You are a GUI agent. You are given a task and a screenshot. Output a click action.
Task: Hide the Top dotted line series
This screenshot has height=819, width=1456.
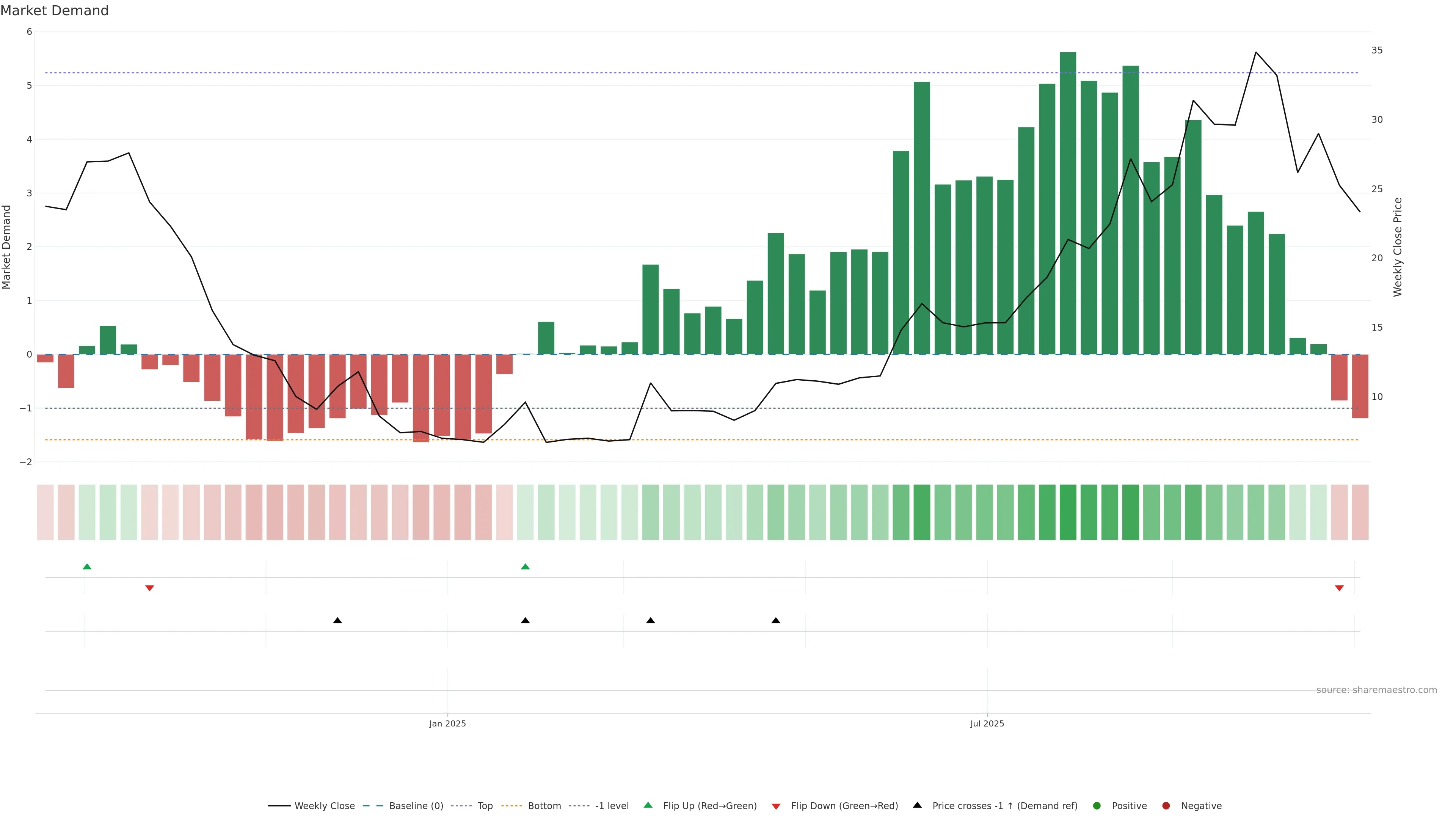tap(485, 805)
